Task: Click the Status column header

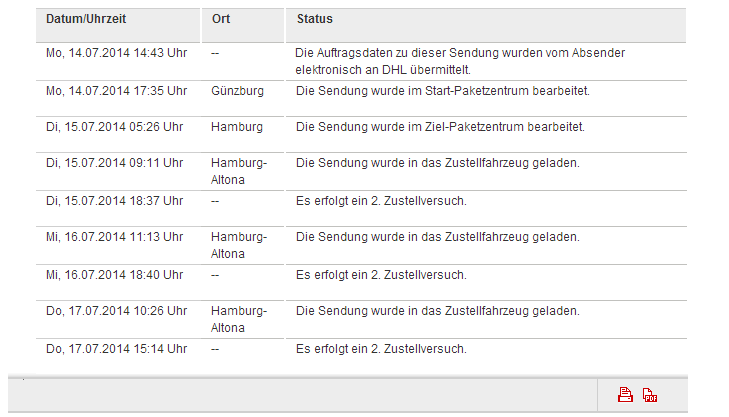Action: pyautogui.click(x=314, y=20)
